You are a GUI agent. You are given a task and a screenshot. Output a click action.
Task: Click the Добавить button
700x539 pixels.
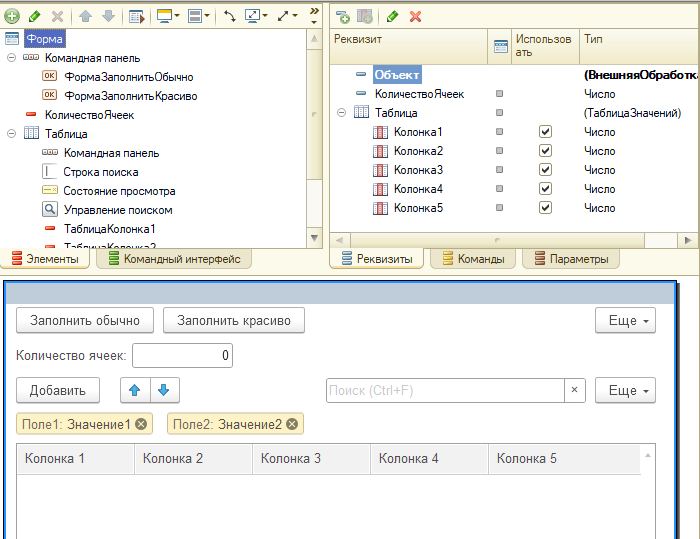tap(58, 390)
